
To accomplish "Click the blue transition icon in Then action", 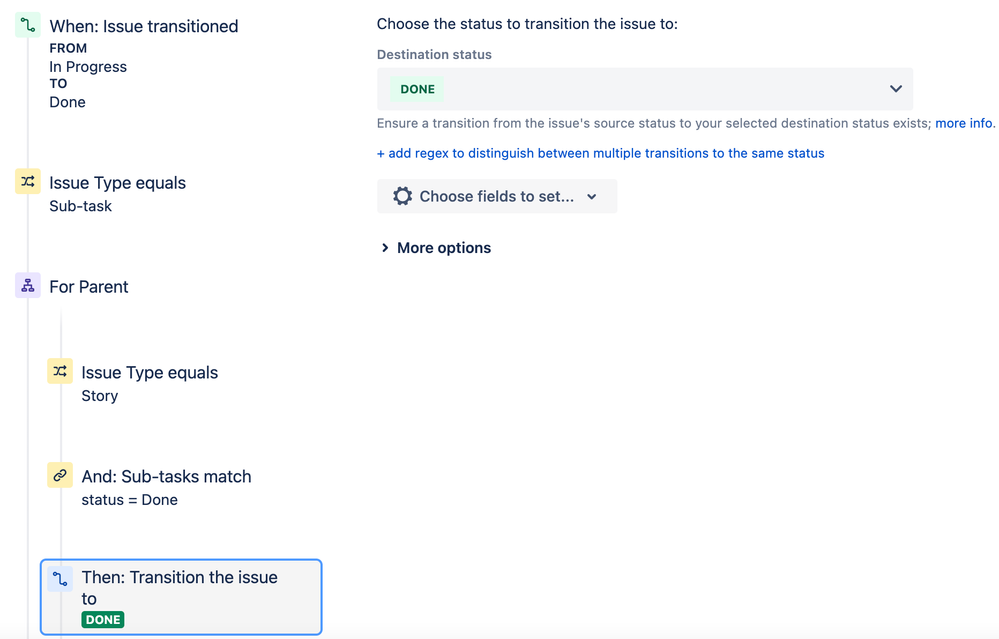I will coord(60,578).
